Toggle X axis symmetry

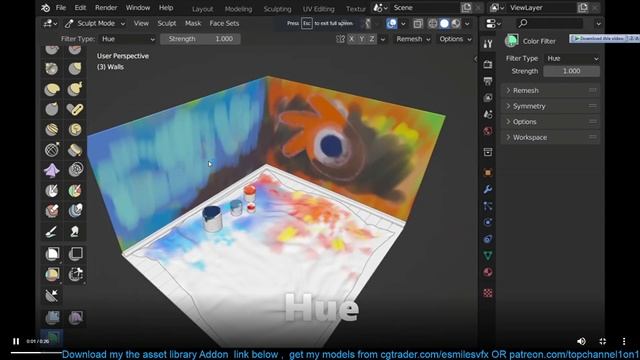[x=351, y=39]
